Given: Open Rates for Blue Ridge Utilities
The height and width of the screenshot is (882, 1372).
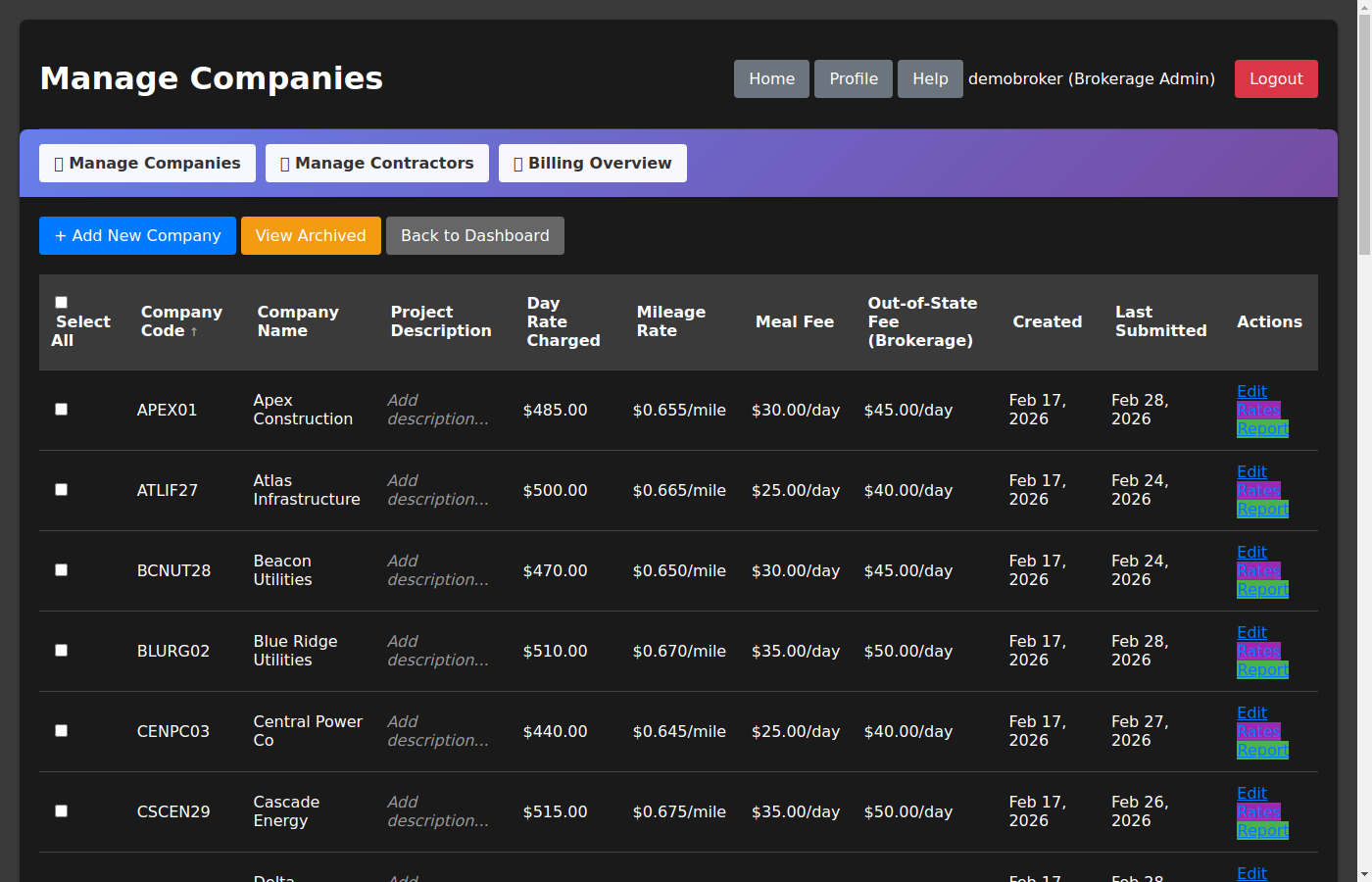Looking at the screenshot, I should (x=1258, y=651).
